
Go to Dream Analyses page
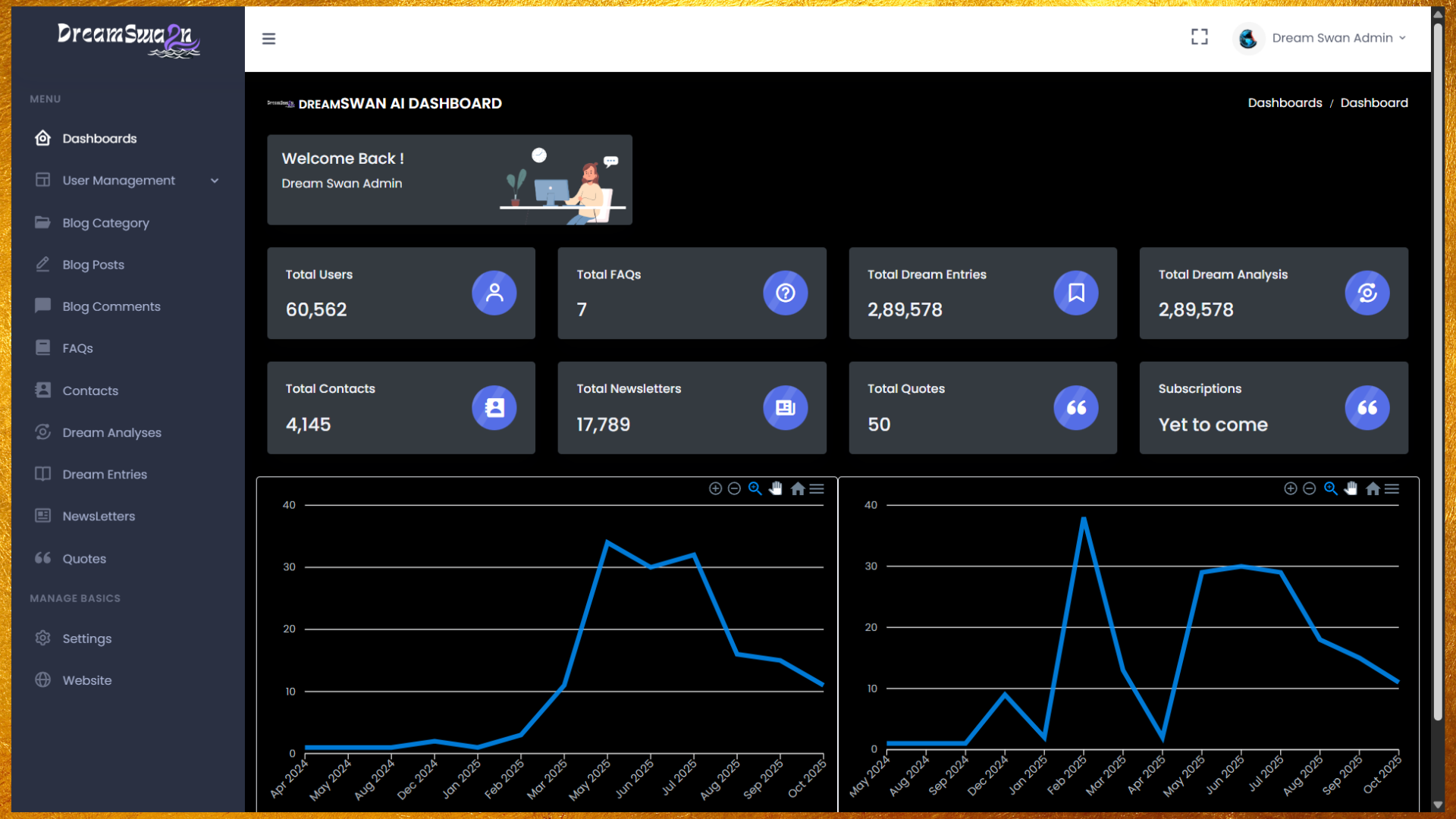pos(111,432)
